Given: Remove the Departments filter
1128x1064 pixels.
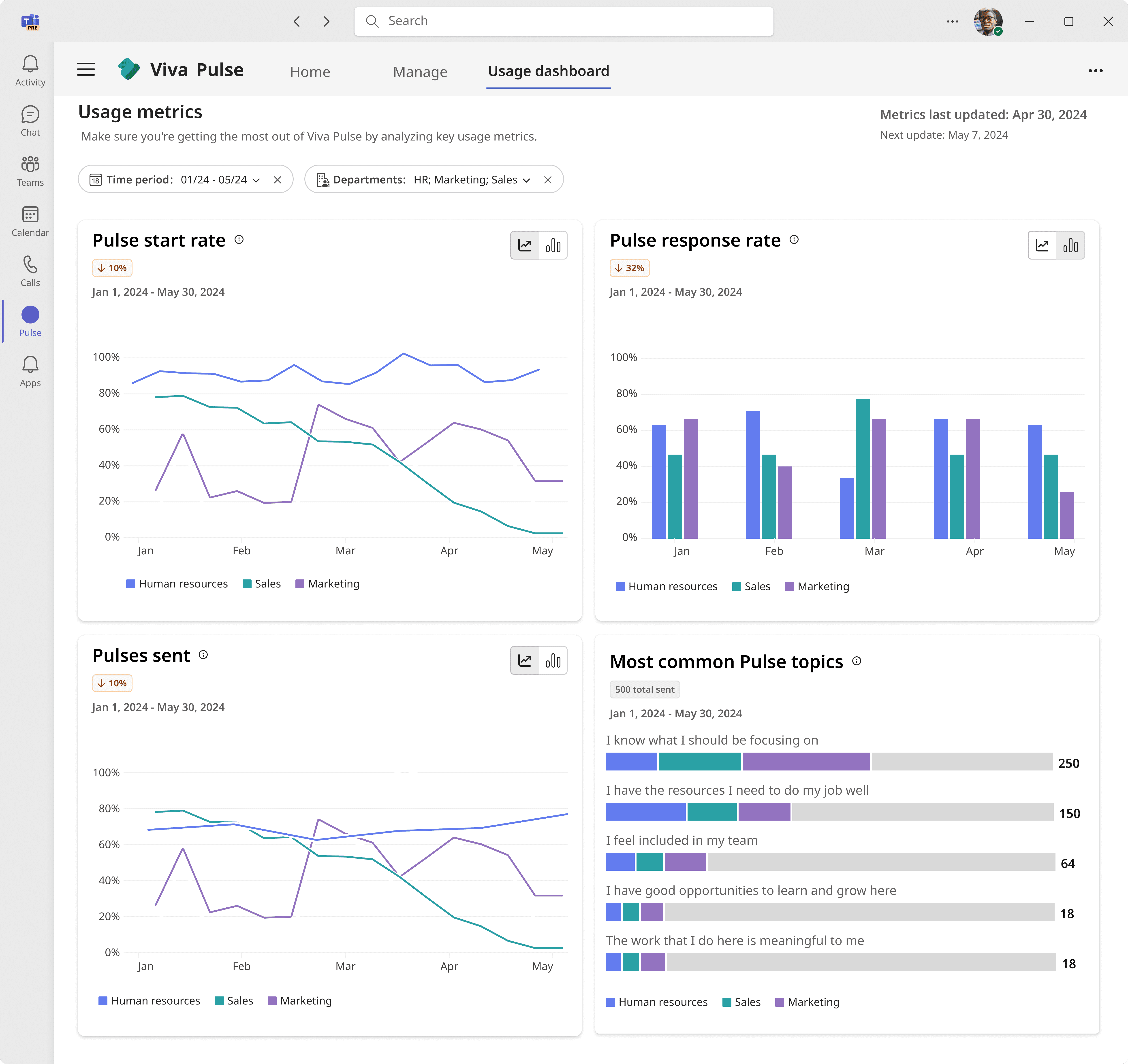Looking at the screenshot, I should pyautogui.click(x=547, y=180).
